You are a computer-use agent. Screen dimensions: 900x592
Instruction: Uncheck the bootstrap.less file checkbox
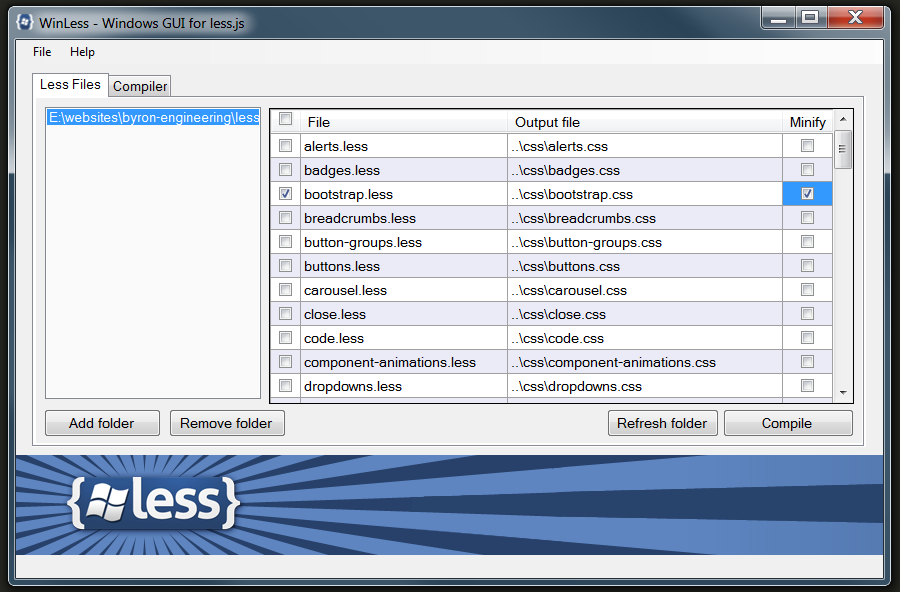coord(285,194)
